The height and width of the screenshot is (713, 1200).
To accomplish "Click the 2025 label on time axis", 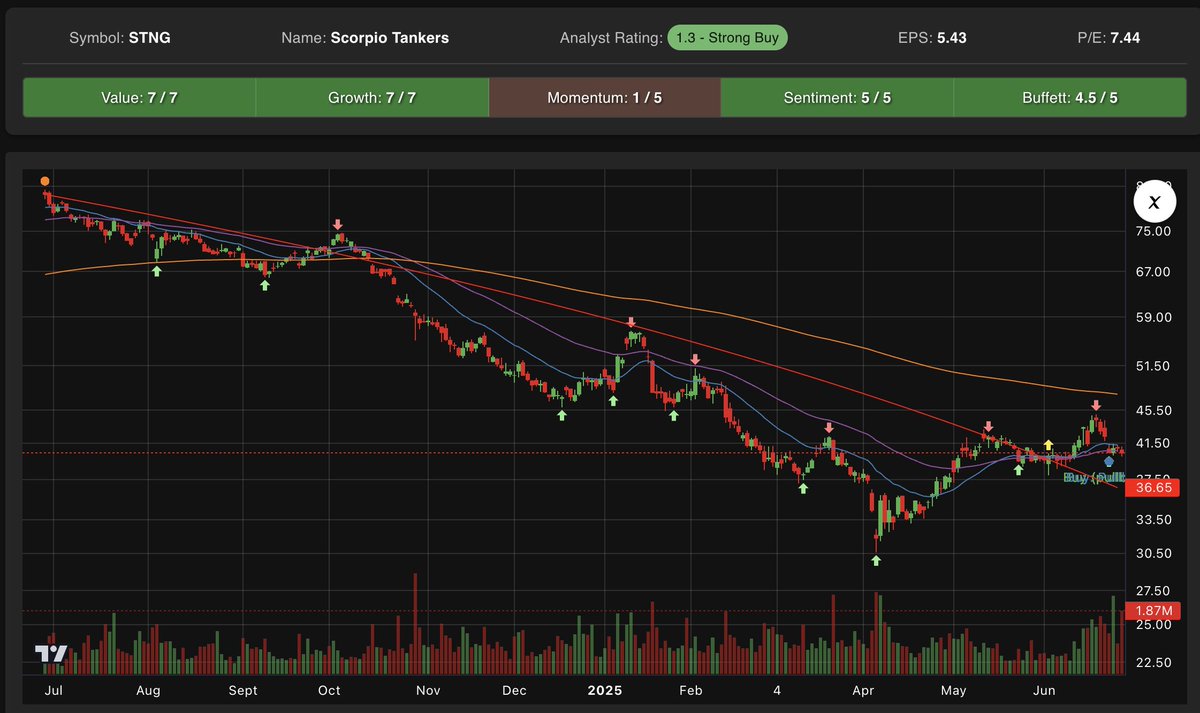I will coord(605,691).
